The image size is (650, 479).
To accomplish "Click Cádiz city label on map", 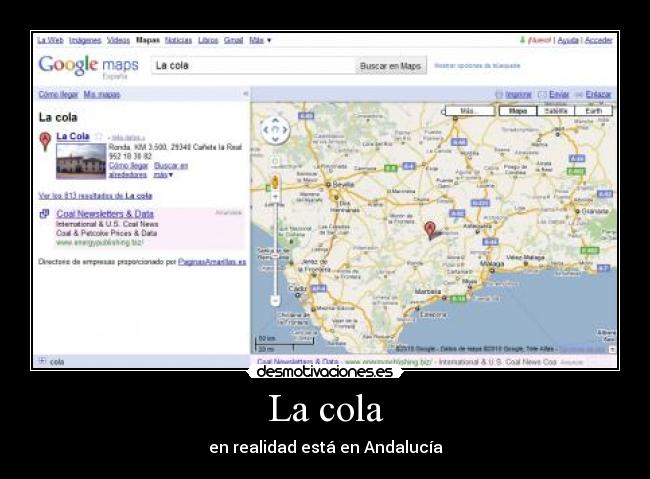I will 298,289.
